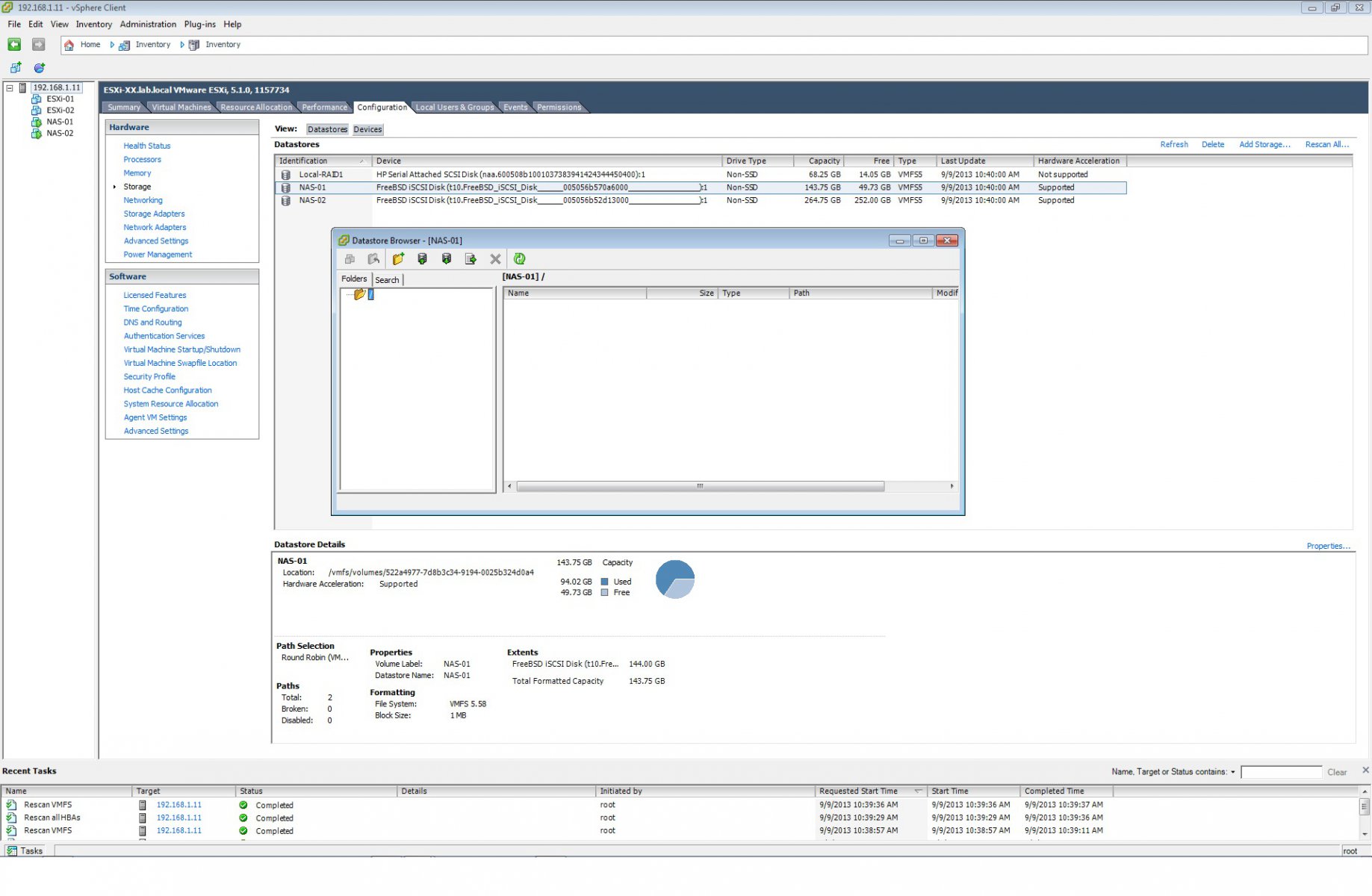This screenshot has height=896, width=1372.
Task: Click Size column header in Datastore Browser
Action: point(682,293)
